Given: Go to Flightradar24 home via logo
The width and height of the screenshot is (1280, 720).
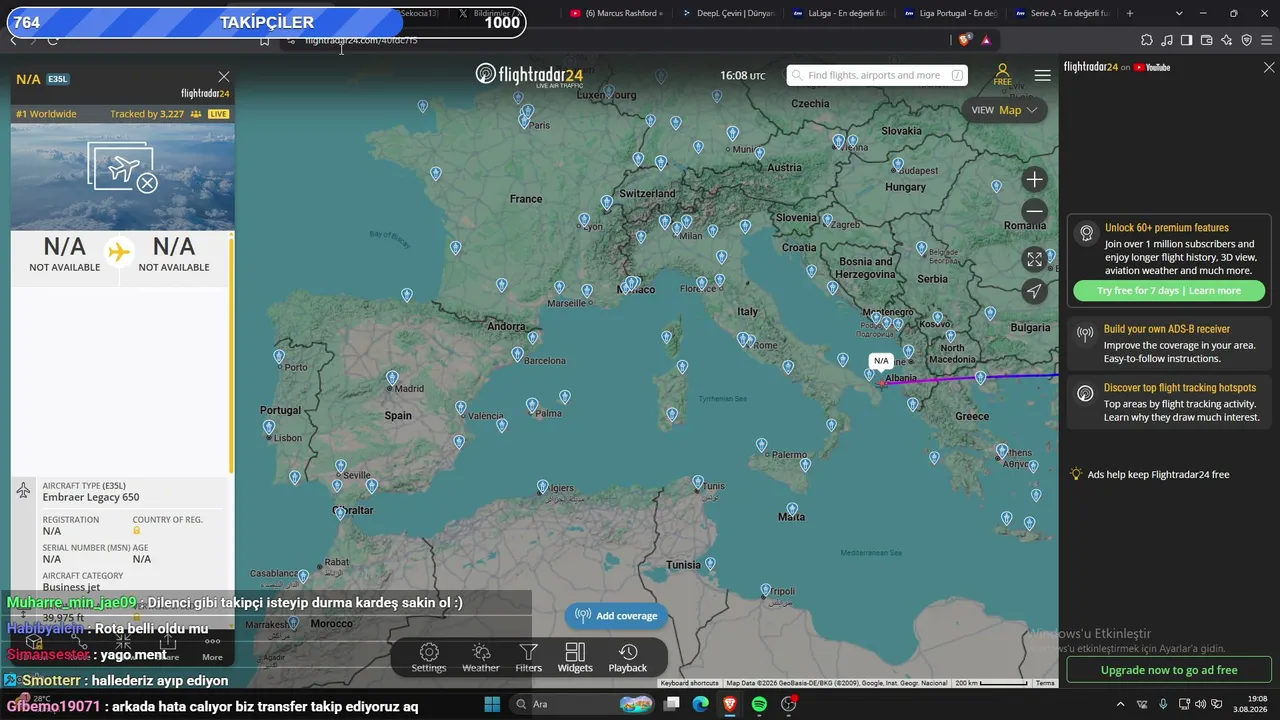Looking at the screenshot, I should click(x=529, y=75).
